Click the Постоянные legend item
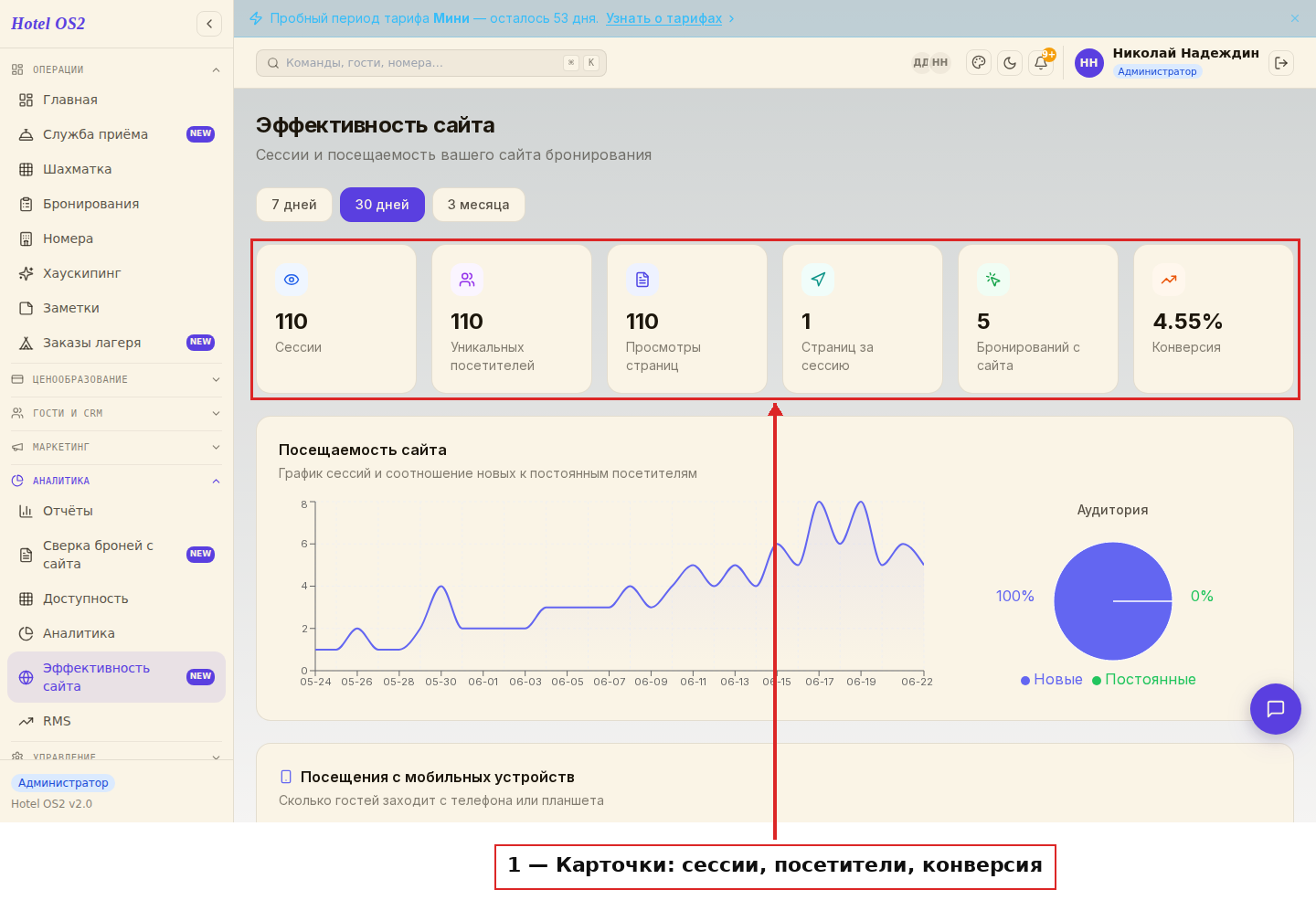The width and height of the screenshot is (1316, 911). coord(1144,680)
